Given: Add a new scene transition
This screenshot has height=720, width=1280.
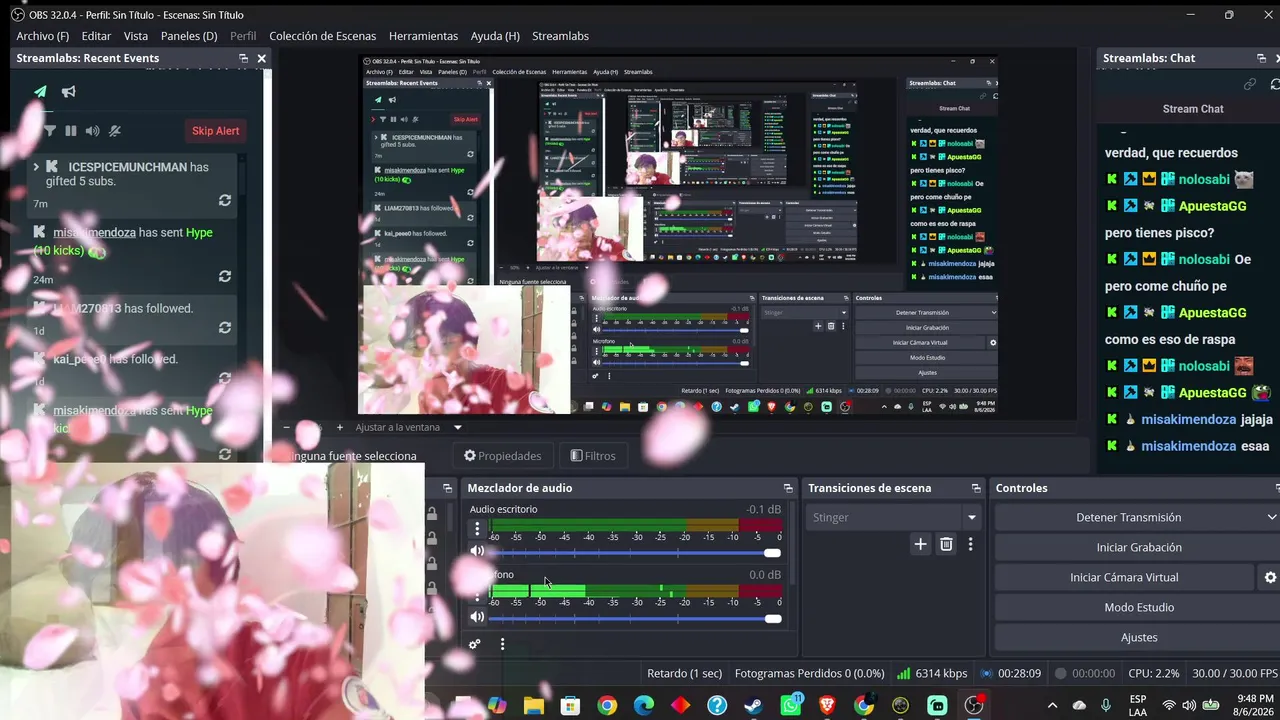Looking at the screenshot, I should 921,544.
